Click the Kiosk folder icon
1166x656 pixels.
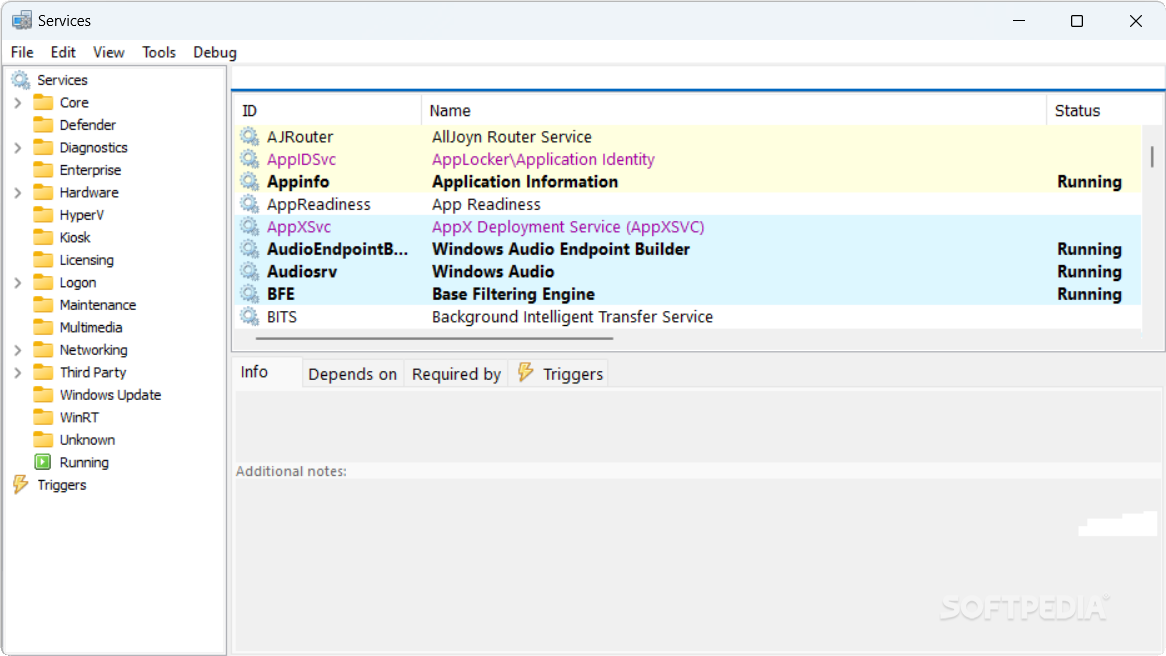(43, 237)
